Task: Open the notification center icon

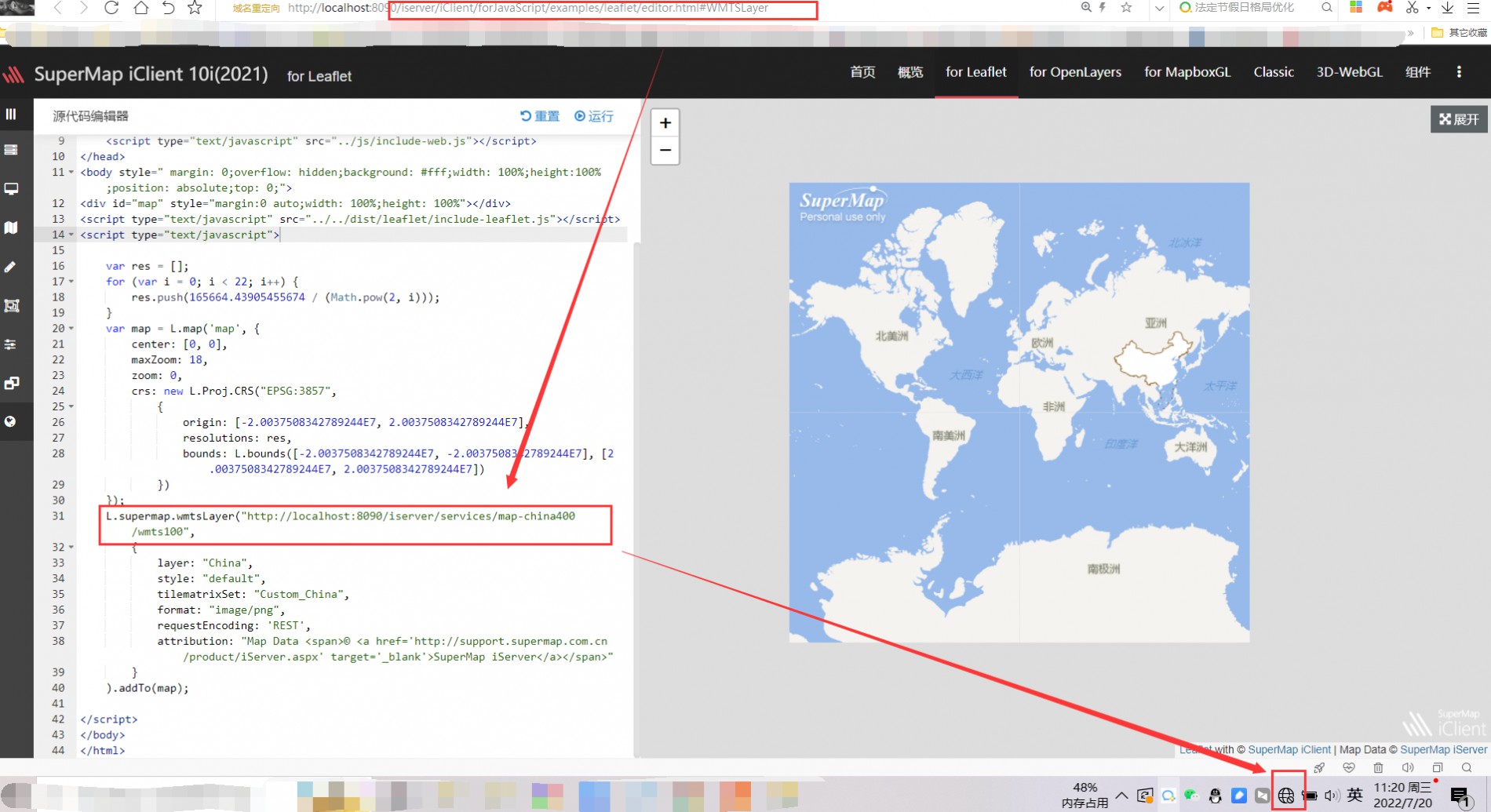Action: (1460, 797)
